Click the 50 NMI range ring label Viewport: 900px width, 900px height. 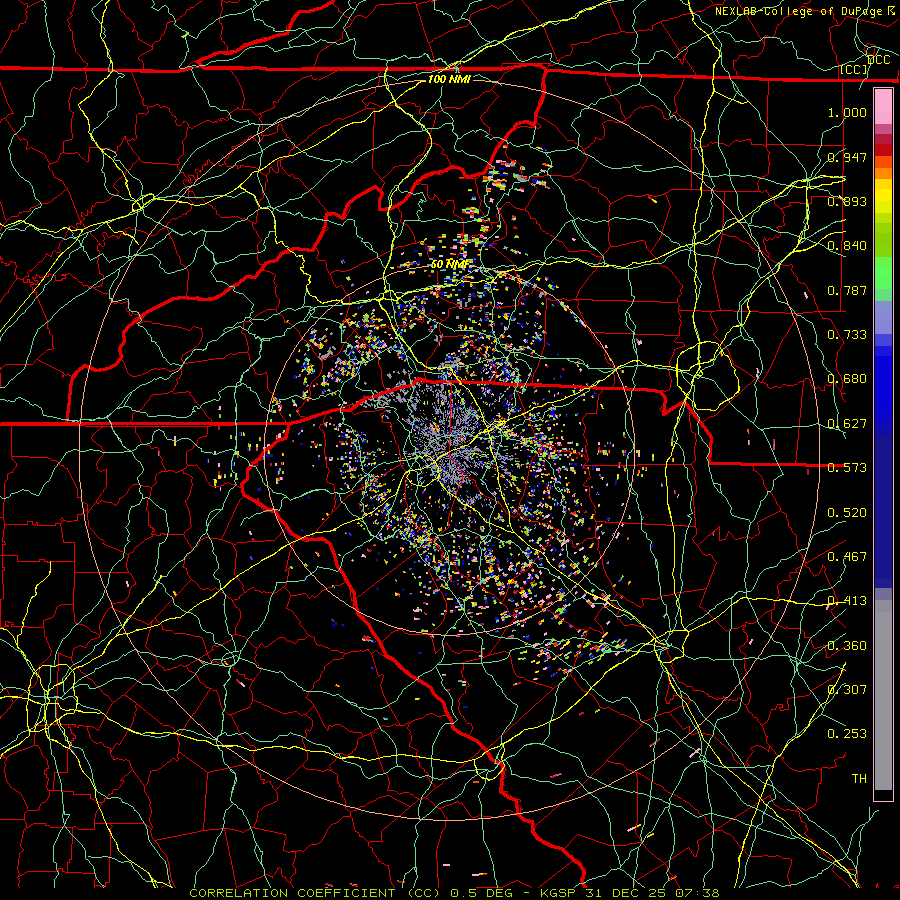tap(449, 265)
